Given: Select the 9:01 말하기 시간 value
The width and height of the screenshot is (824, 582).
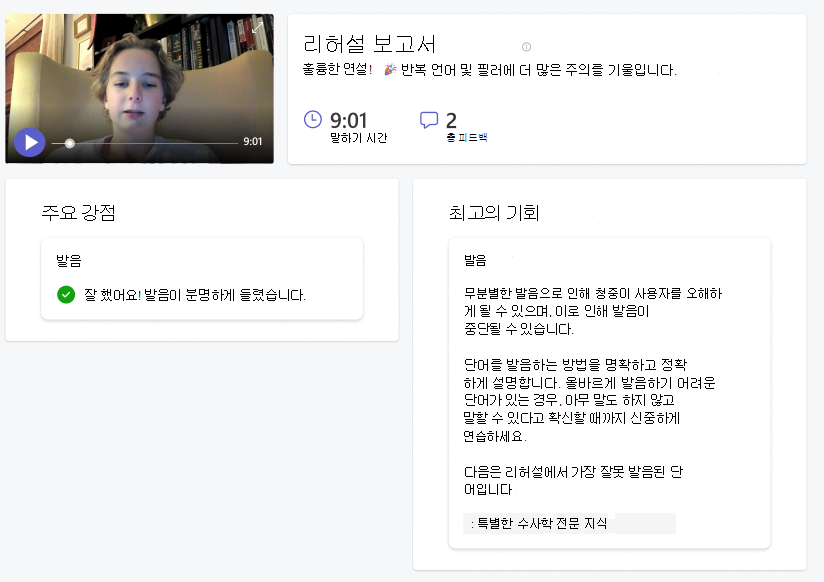Looking at the screenshot, I should (x=348, y=121).
